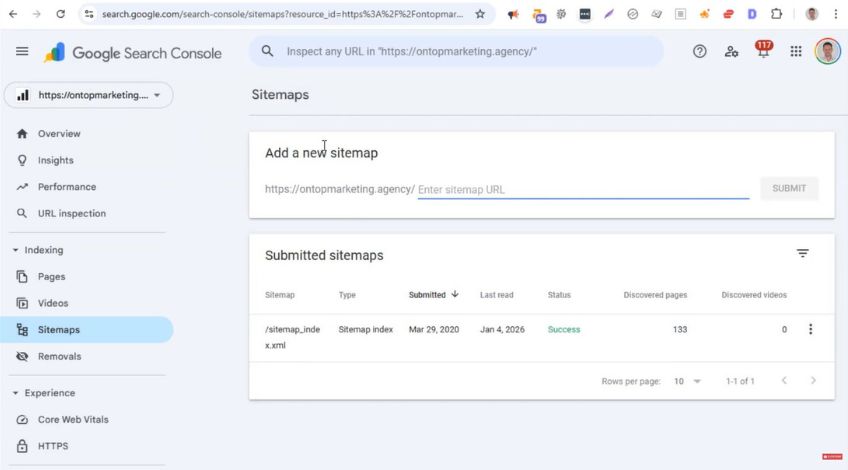Reload the current page

coord(60,14)
